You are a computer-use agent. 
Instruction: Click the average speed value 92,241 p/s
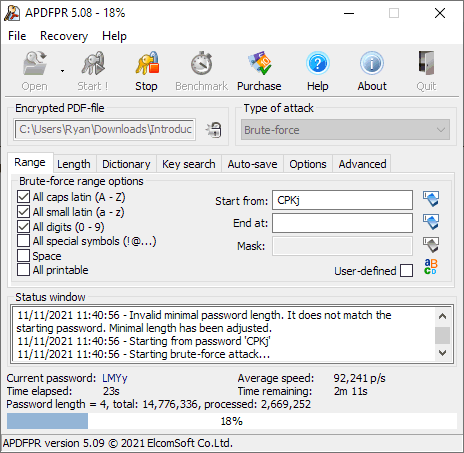coord(359,378)
